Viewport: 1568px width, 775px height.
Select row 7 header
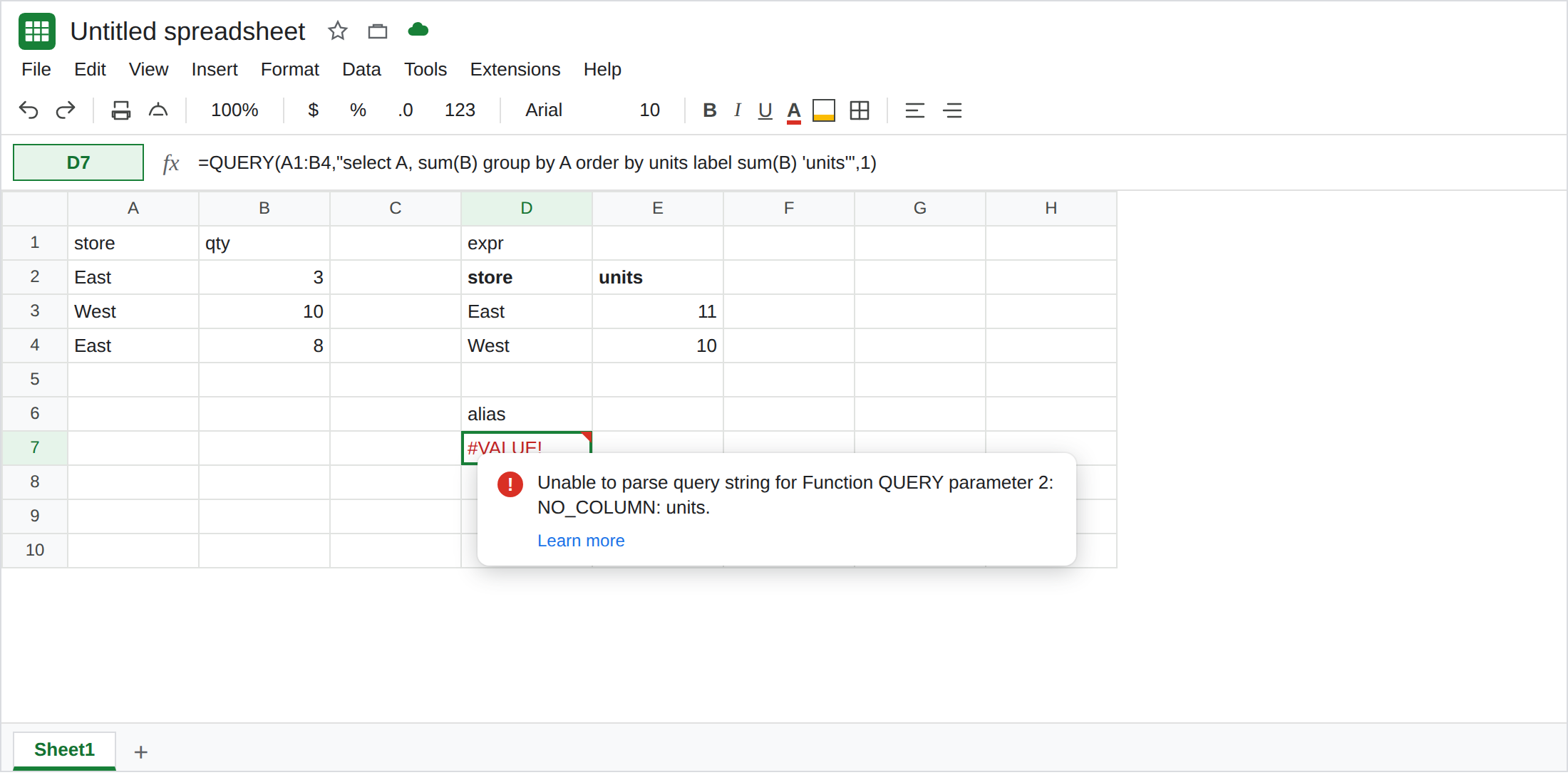[35, 447]
